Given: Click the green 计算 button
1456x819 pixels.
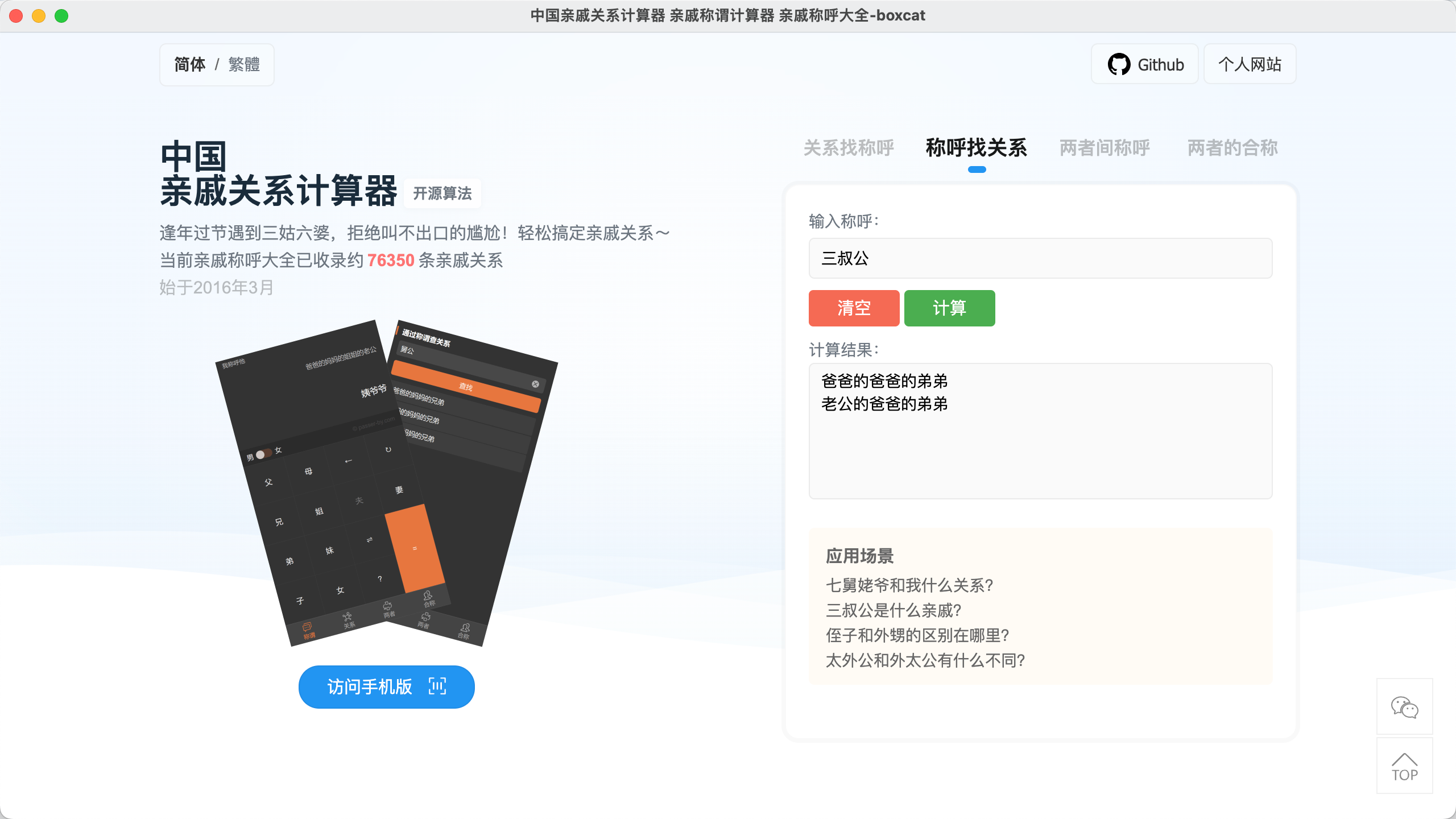Looking at the screenshot, I should [949, 308].
